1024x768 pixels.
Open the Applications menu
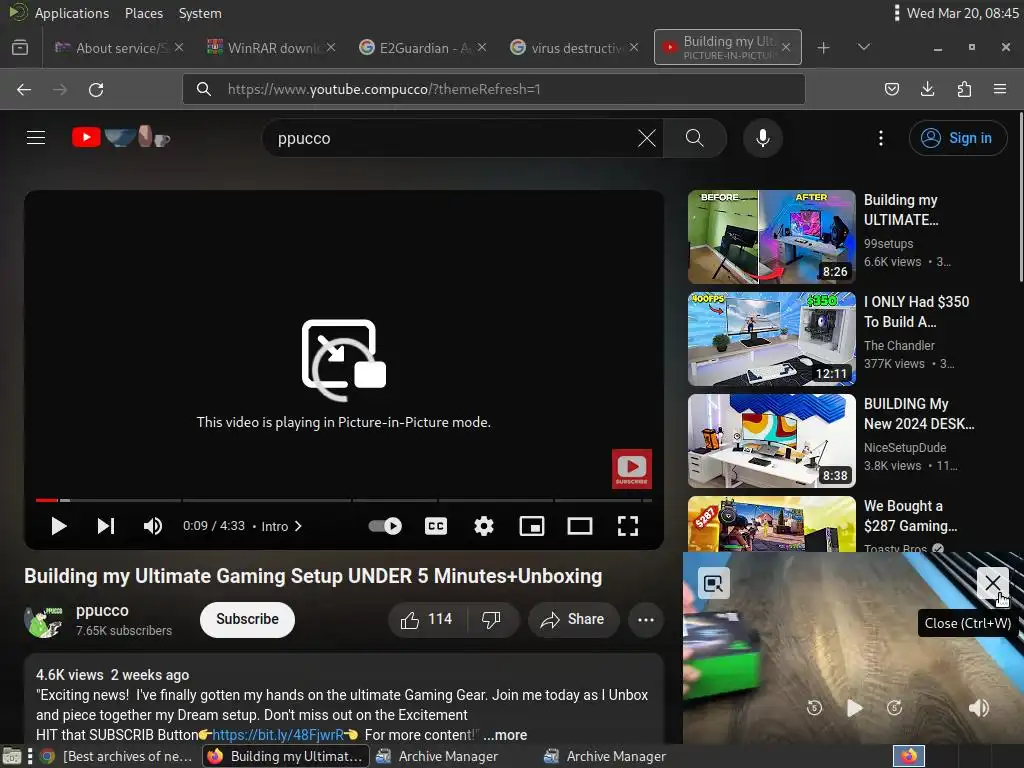coord(72,13)
